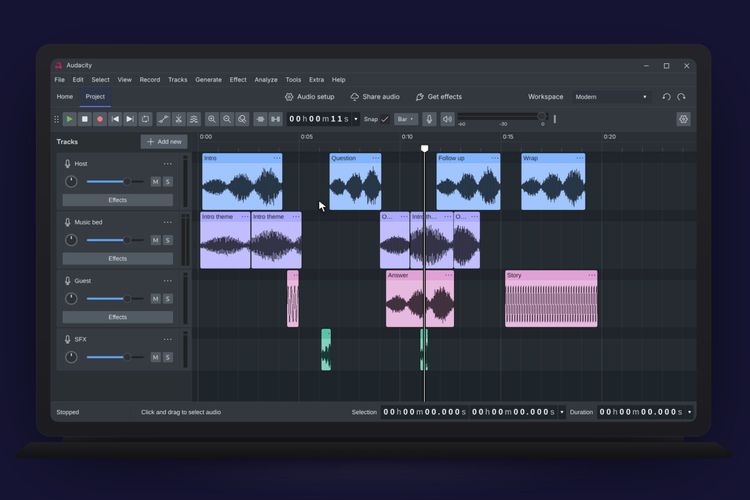Open the Workspace Modern dropdown
The image size is (750, 500).
coord(611,97)
